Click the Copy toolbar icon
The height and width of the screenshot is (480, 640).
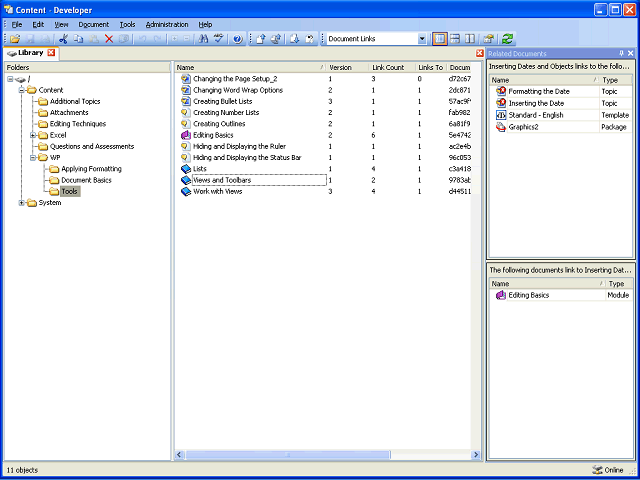point(78,39)
